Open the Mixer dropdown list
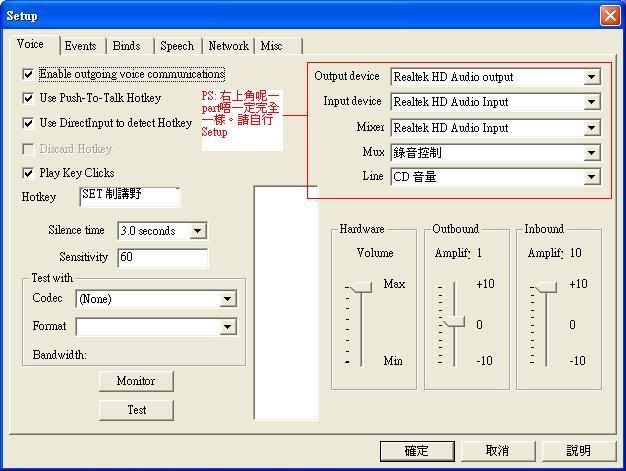The width and height of the screenshot is (626, 471). click(591, 128)
